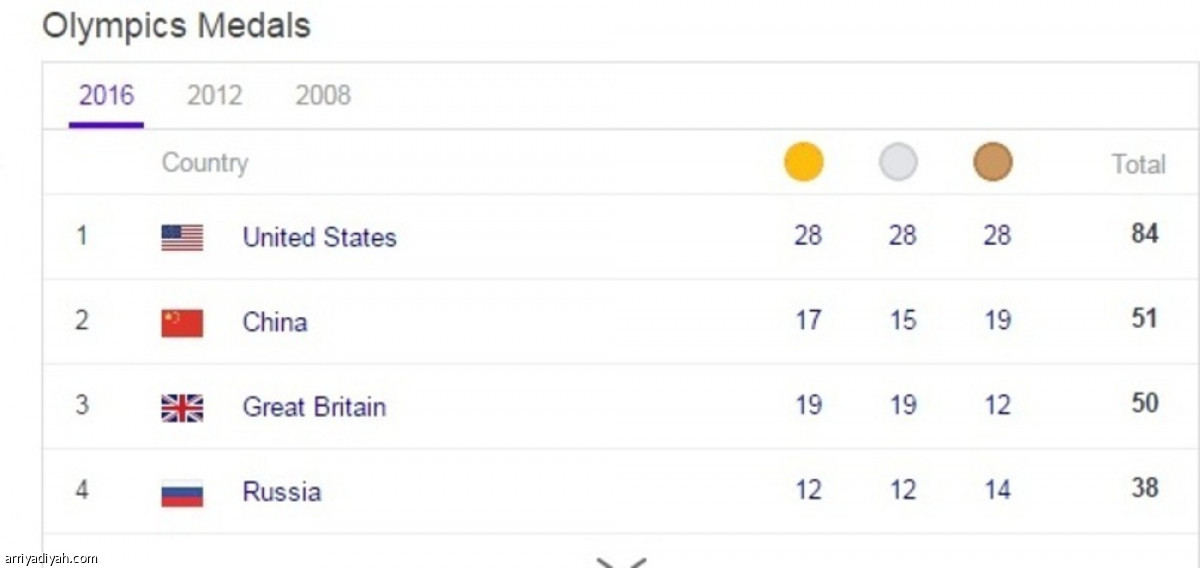Click the Great Britain flag icon

[182, 407]
